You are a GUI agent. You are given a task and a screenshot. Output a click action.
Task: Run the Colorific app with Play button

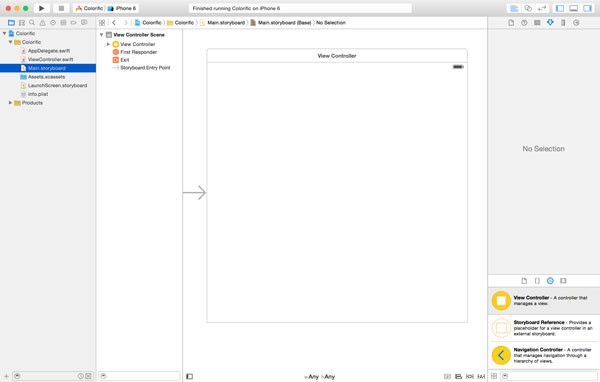tap(42, 8)
